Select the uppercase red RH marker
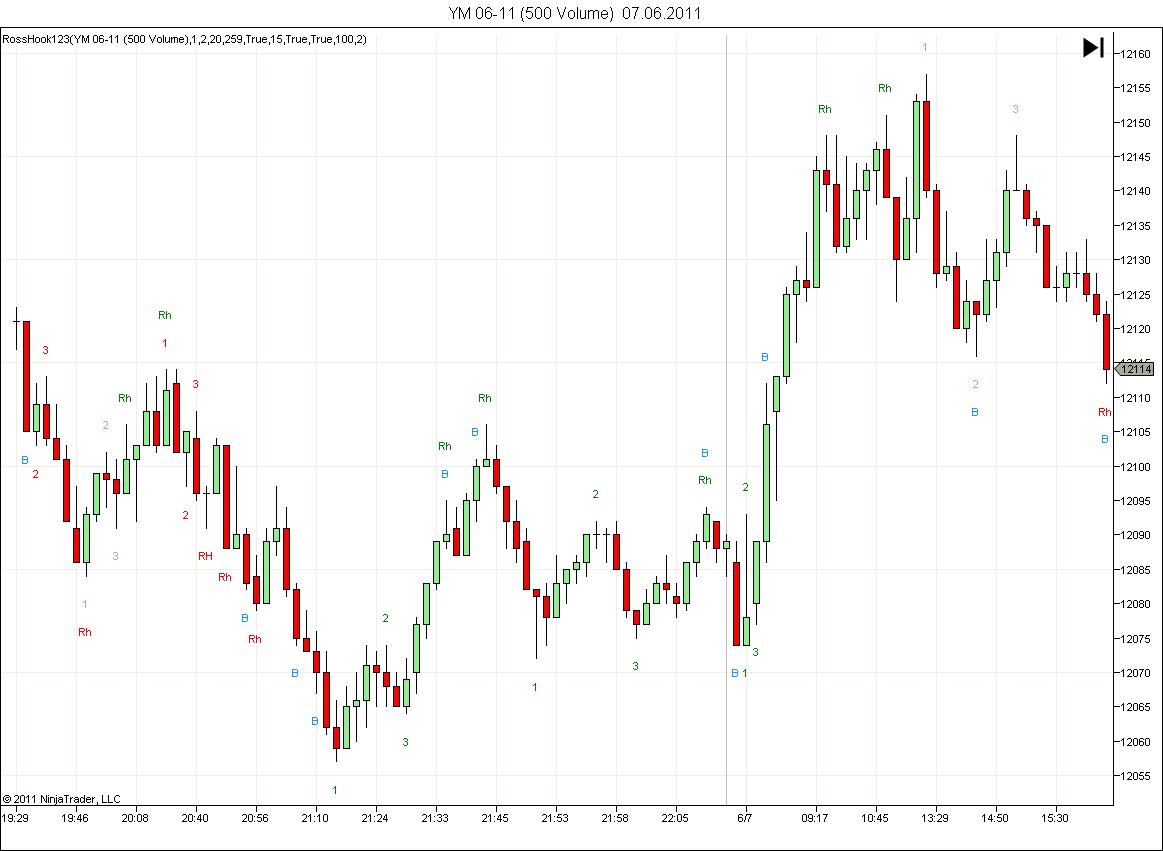Screen dimensions: 1163x851 point(205,556)
